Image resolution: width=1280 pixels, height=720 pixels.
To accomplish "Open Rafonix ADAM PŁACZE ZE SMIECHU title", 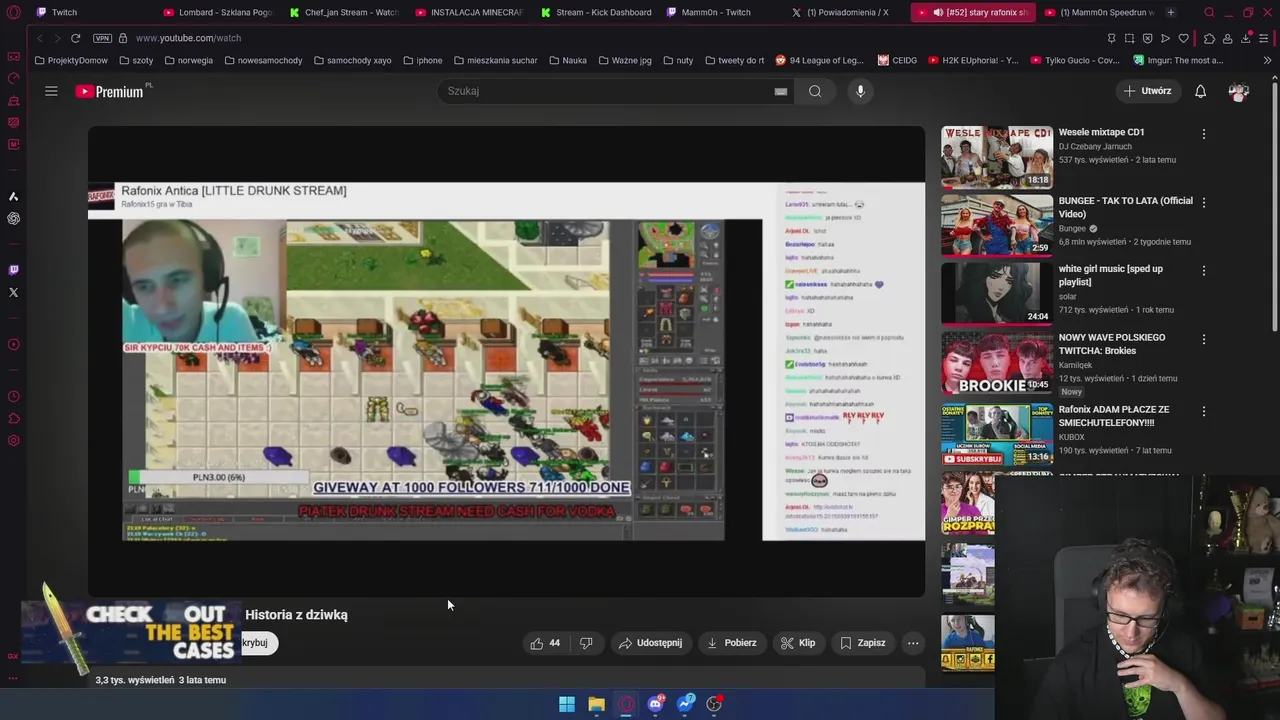I will click(1114, 416).
